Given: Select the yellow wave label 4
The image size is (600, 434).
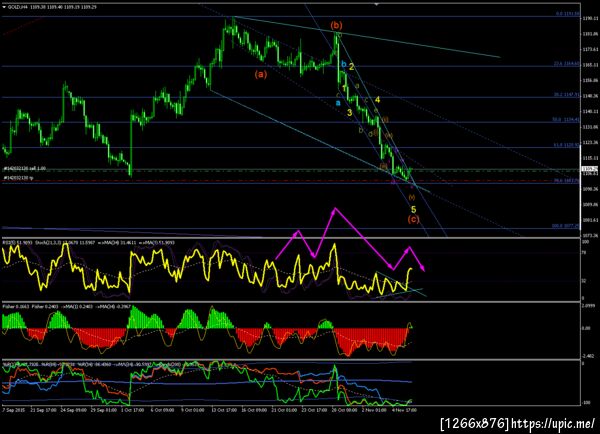Looking at the screenshot, I should [x=377, y=100].
